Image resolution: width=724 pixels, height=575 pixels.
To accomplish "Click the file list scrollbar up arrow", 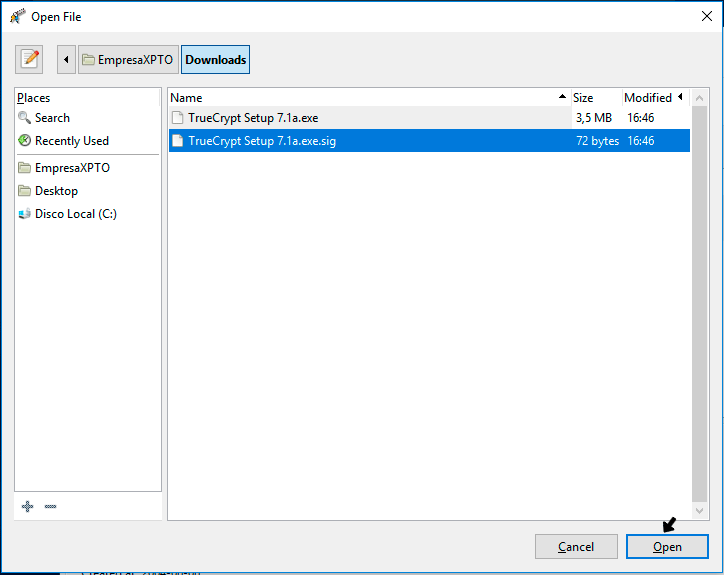I will (700, 98).
